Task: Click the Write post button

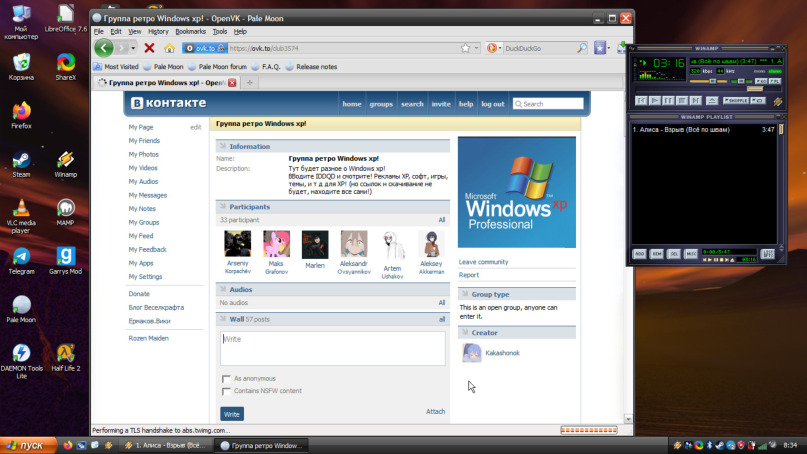Action: point(232,414)
